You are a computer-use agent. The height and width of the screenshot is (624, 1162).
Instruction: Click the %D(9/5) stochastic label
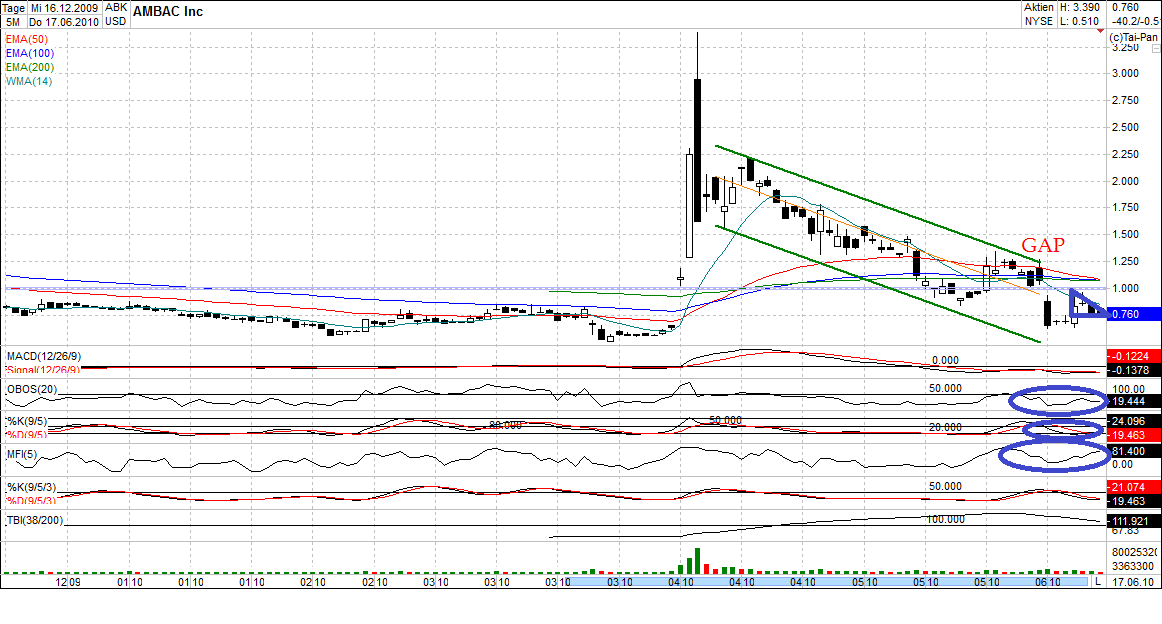coord(27,434)
